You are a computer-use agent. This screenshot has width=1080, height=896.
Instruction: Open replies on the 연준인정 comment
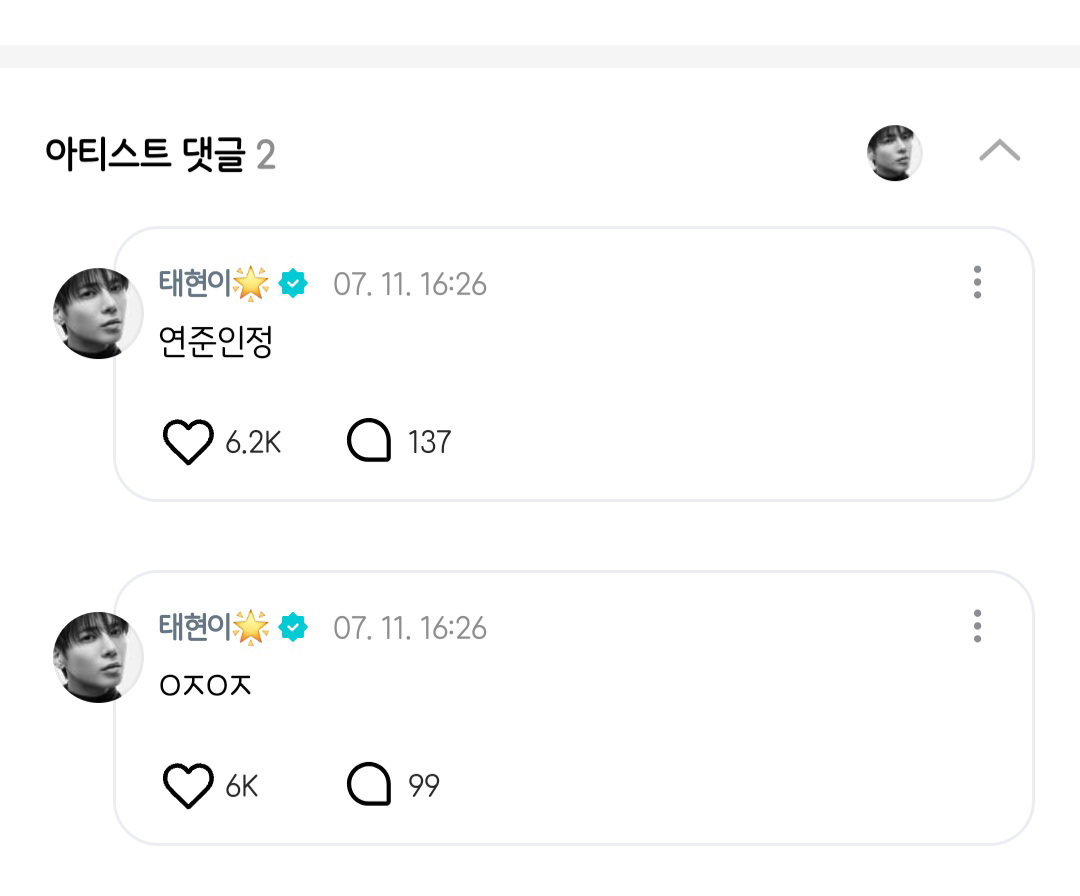click(x=368, y=440)
